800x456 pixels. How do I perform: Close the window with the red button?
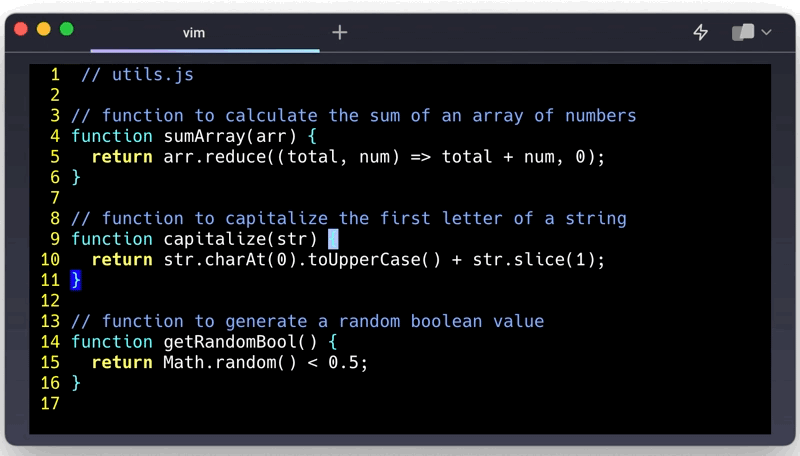pos(22,30)
